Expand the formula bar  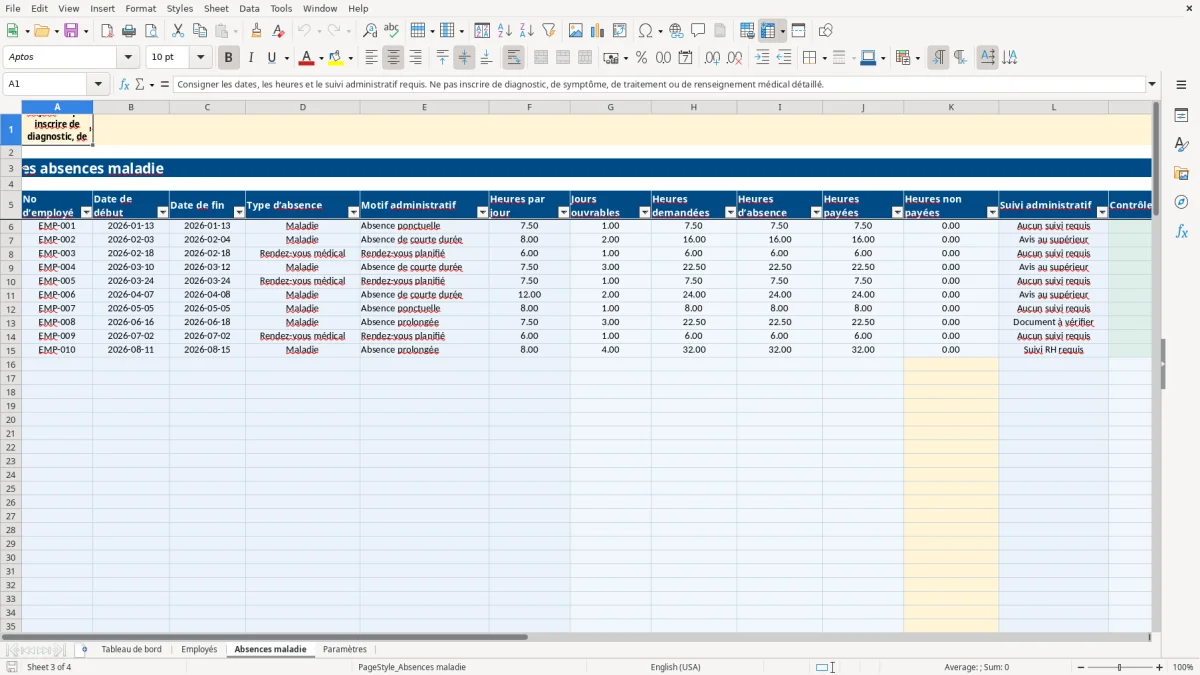click(1152, 84)
